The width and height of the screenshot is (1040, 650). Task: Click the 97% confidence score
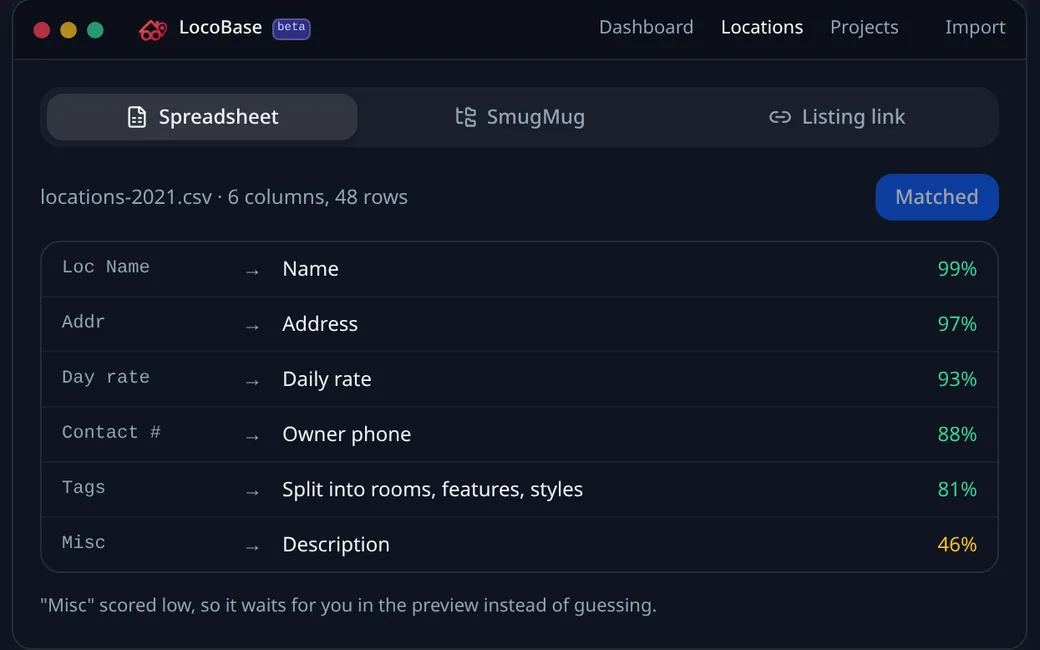(x=957, y=324)
